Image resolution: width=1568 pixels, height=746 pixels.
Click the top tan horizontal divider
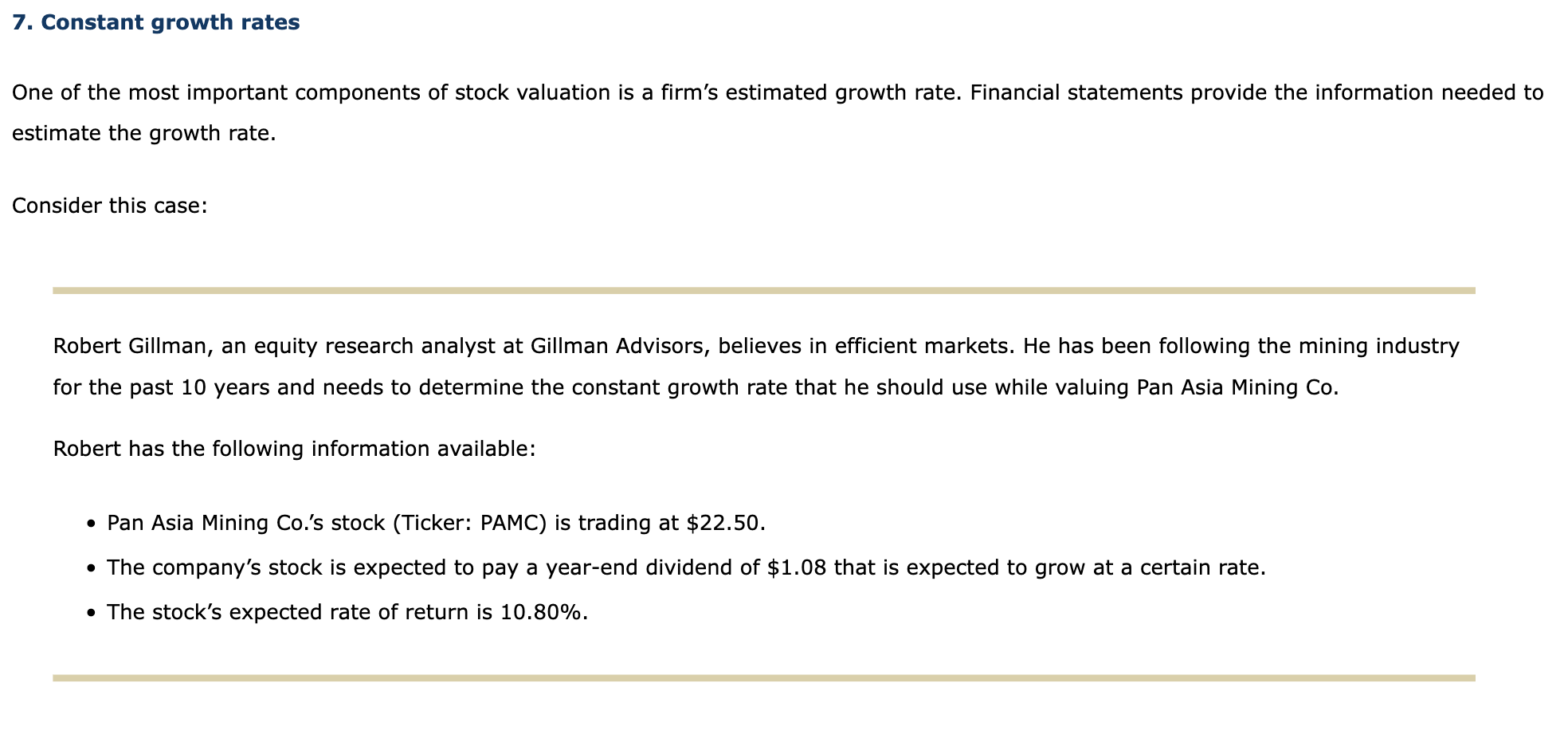[x=764, y=291]
